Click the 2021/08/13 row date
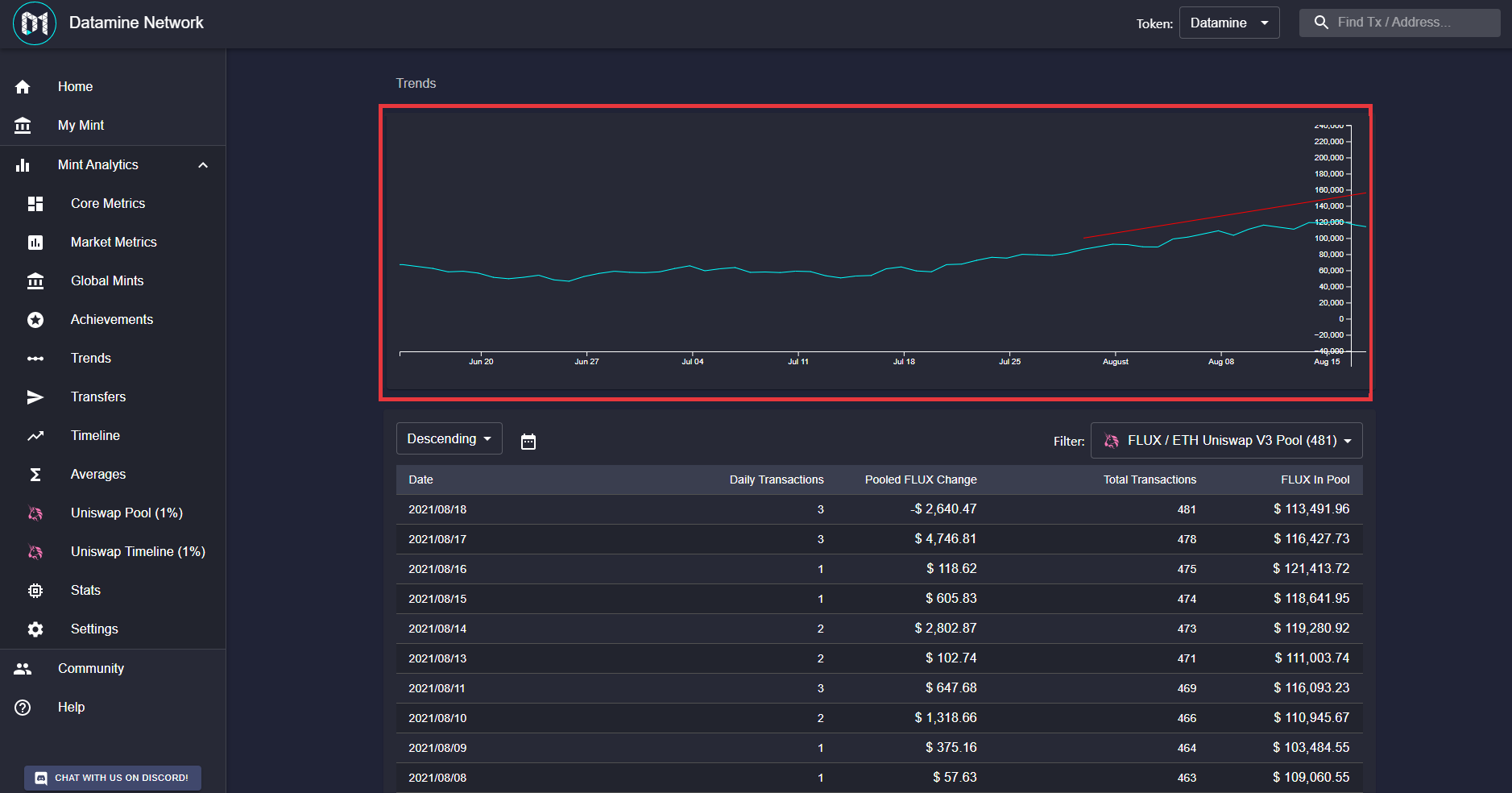 coord(437,658)
